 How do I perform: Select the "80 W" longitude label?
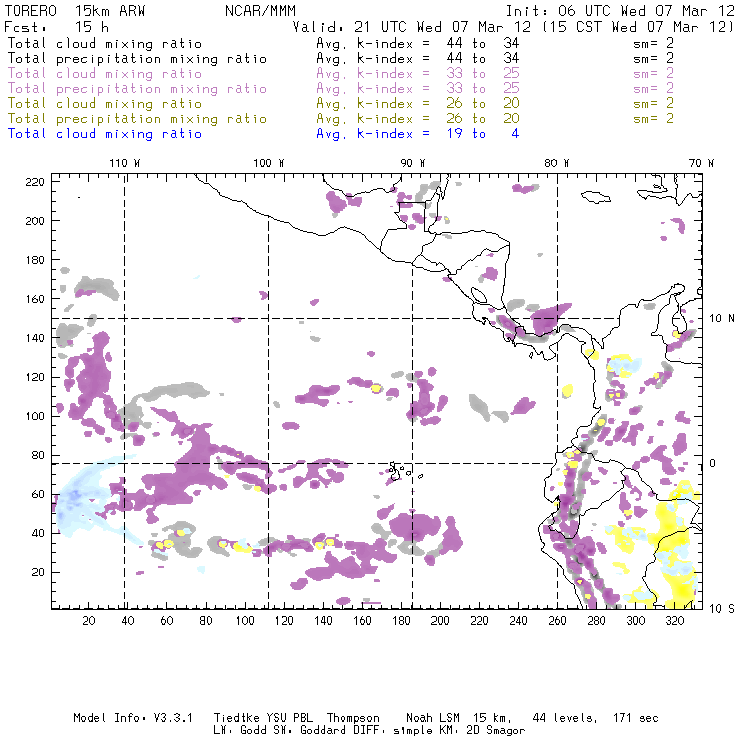point(557,163)
